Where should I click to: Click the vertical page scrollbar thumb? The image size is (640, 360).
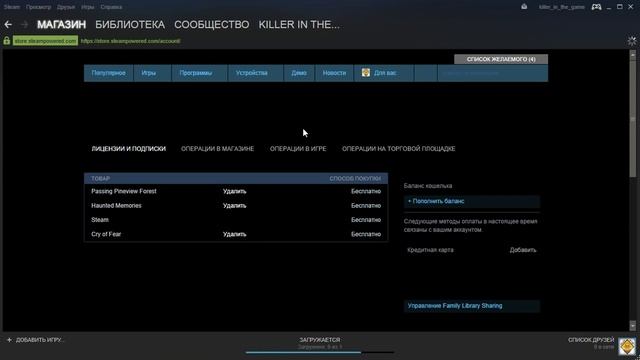633,118
